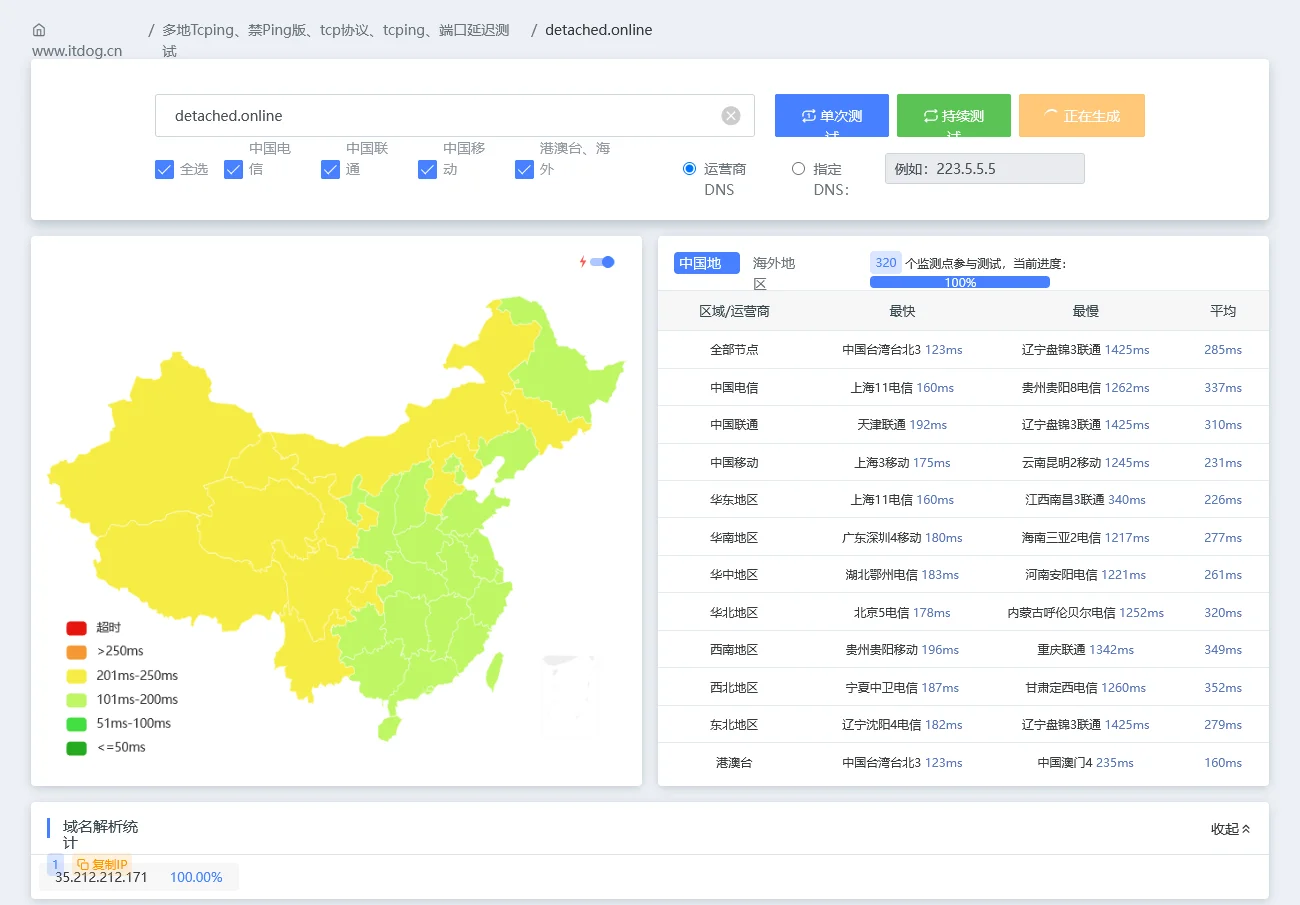1300x905 pixels.
Task: Collapse the 域名解析统计 section via 收起
Action: pos(1230,829)
